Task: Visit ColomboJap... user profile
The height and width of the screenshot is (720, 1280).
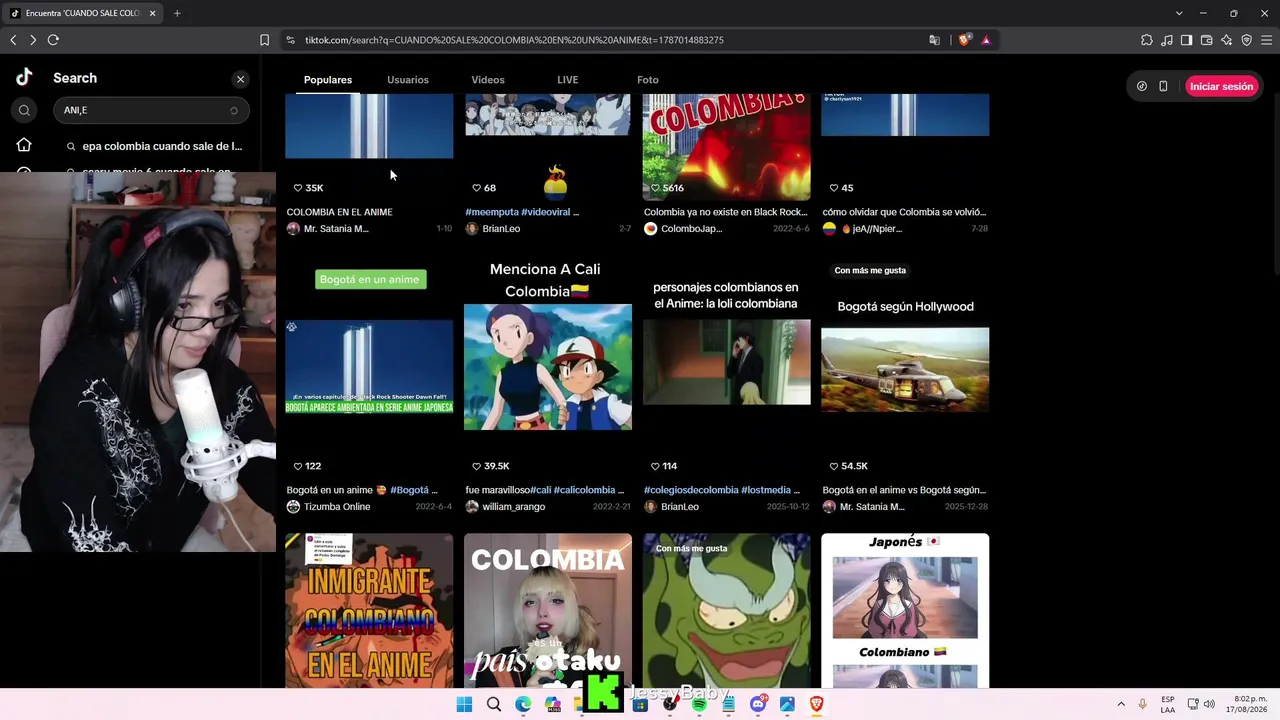Action: coord(691,229)
